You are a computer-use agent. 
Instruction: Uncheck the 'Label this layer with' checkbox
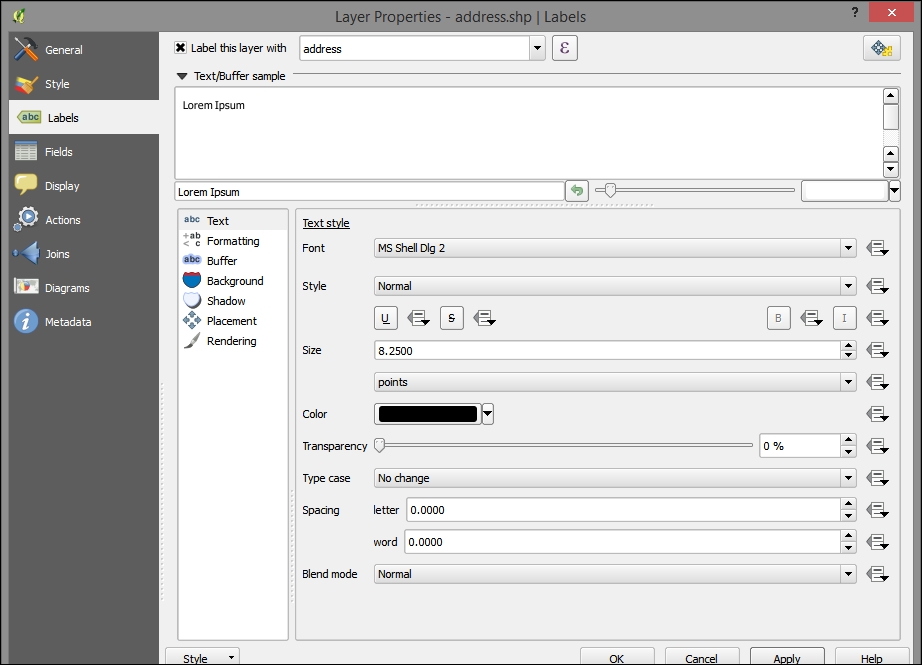(x=181, y=47)
